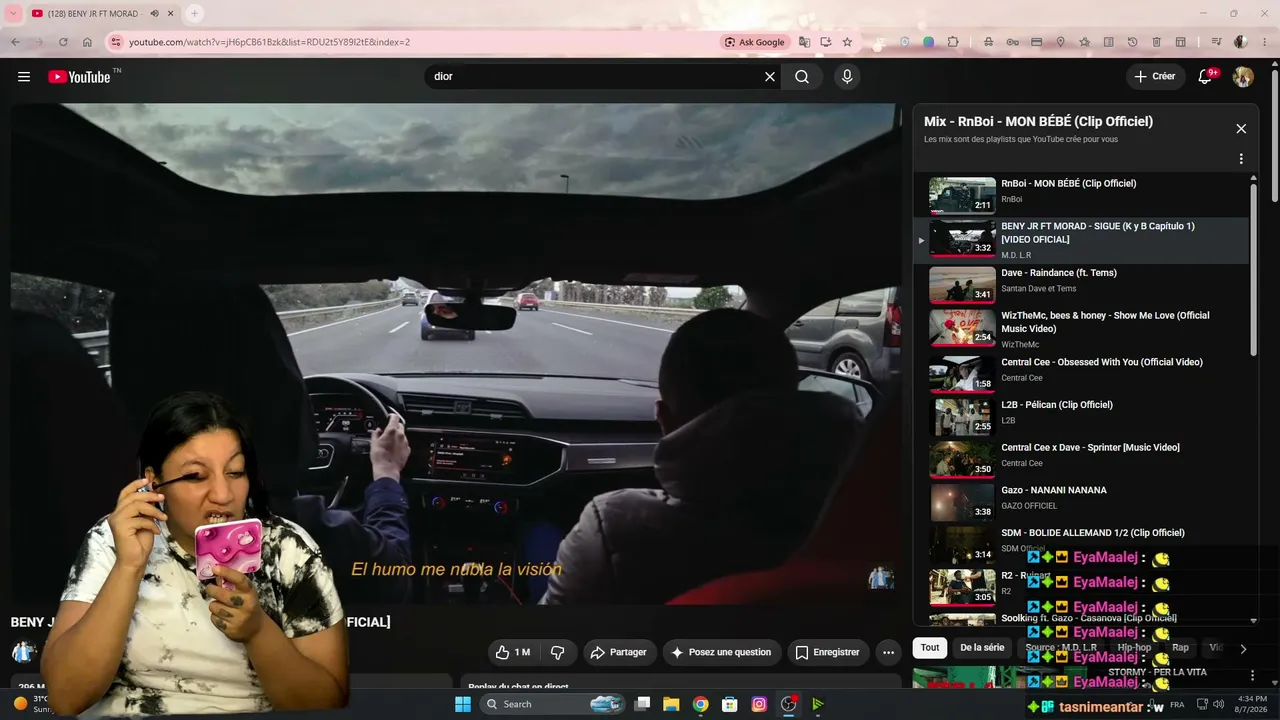Open Microsoft Store from the taskbar
The height and width of the screenshot is (720, 1280).
click(730, 704)
